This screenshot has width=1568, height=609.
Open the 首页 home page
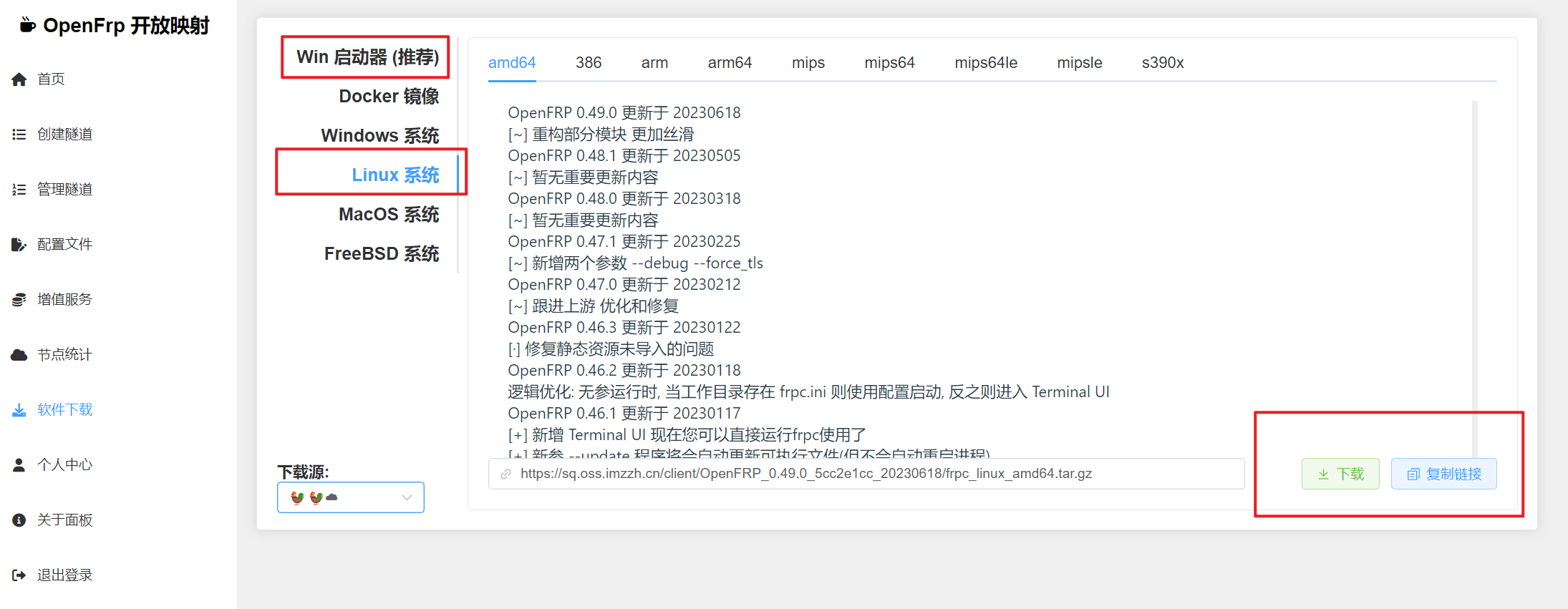click(x=51, y=79)
